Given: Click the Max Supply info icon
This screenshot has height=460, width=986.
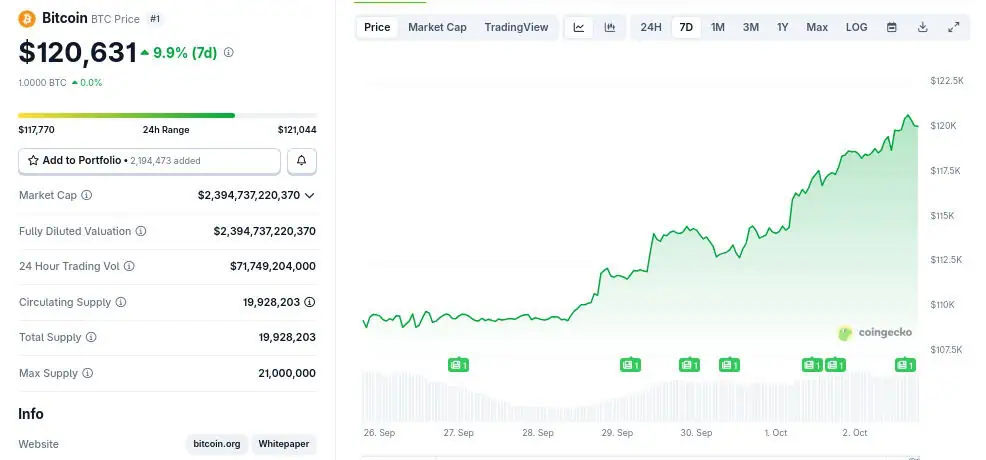Looking at the screenshot, I should pyautogui.click(x=87, y=373).
